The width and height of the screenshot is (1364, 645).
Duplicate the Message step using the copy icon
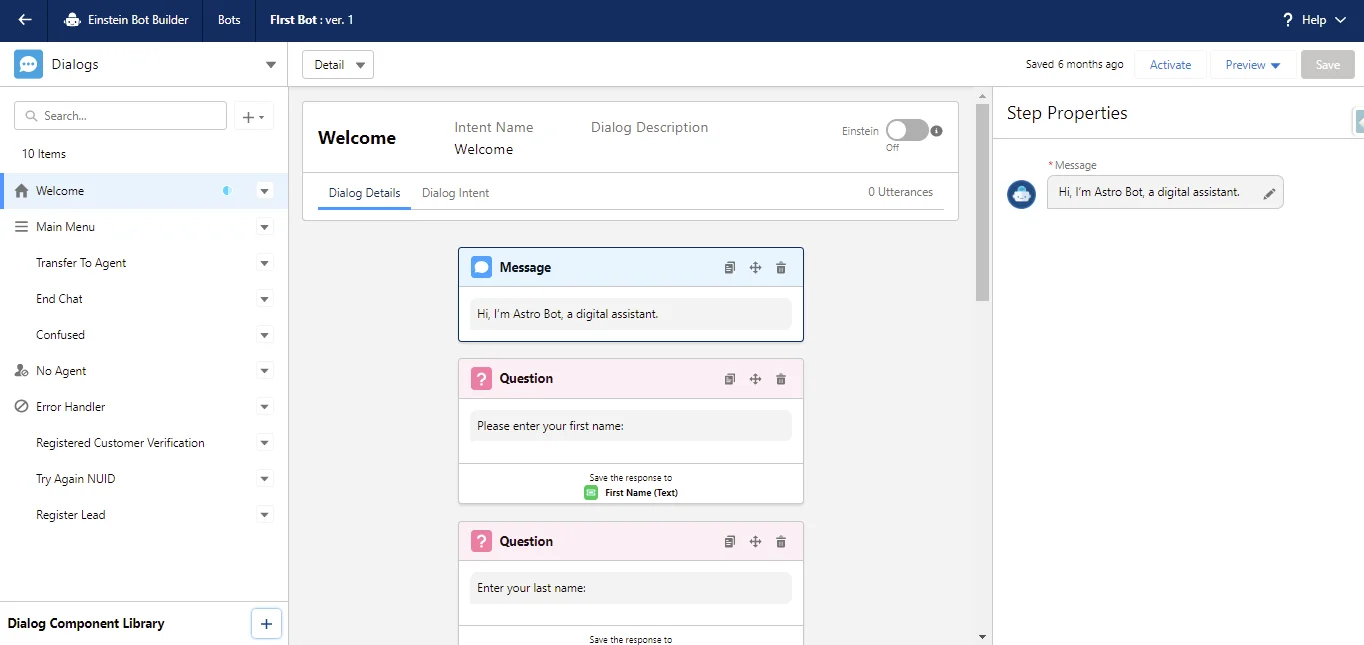[x=730, y=267]
